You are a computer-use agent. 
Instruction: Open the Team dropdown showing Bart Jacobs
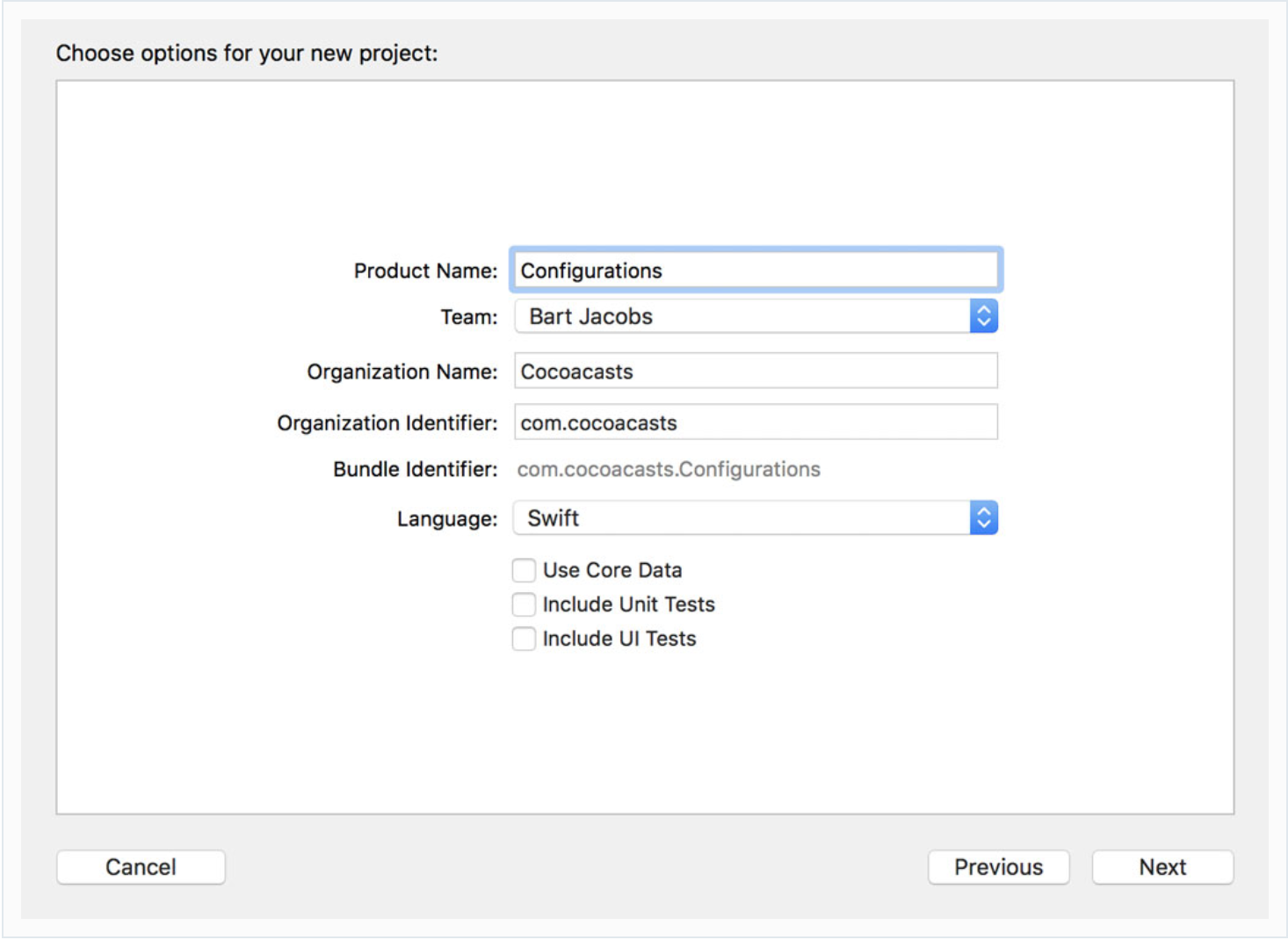tap(742, 316)
